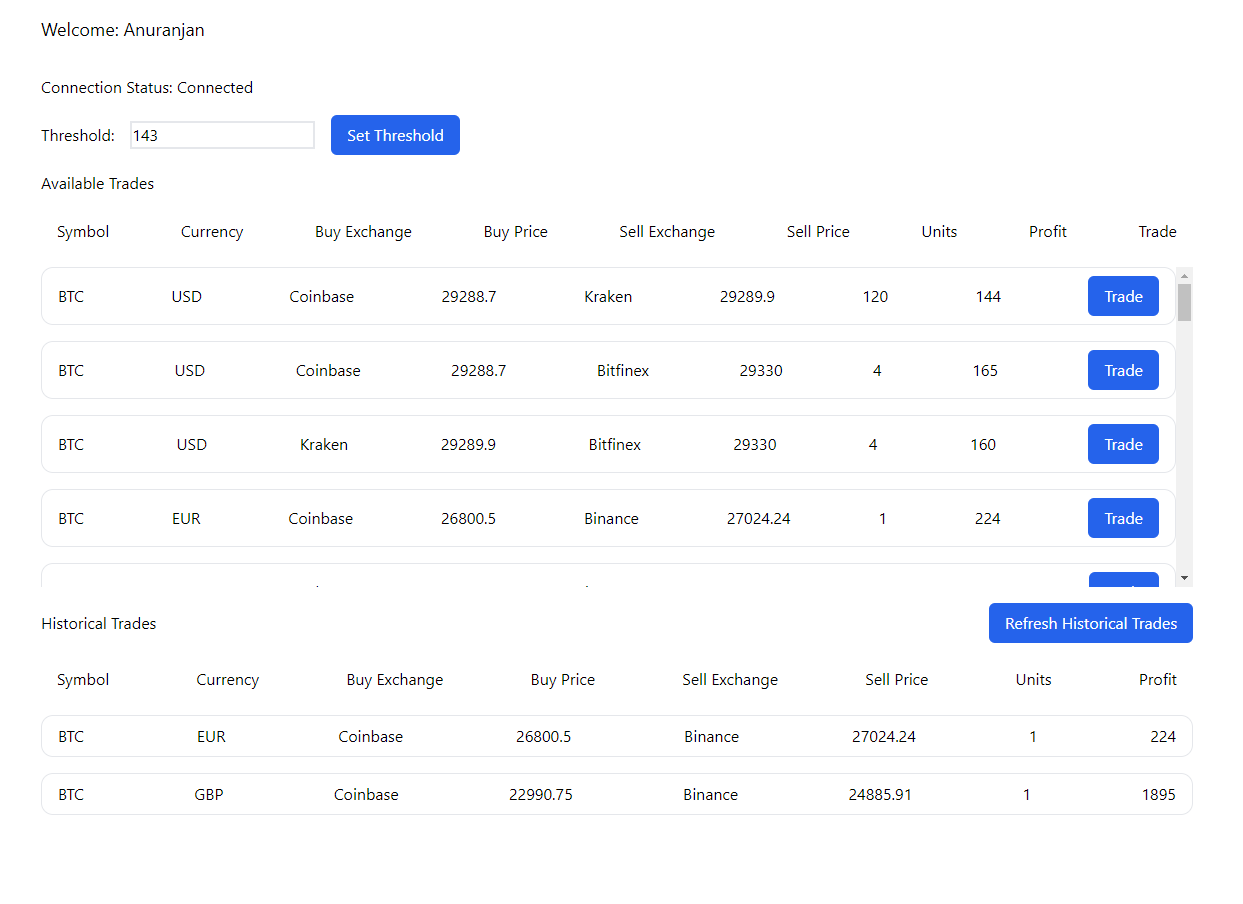Click the scrollbar up arrow in Available Trades
This screenshot has width=1243, height=904.
point(1184,275)
